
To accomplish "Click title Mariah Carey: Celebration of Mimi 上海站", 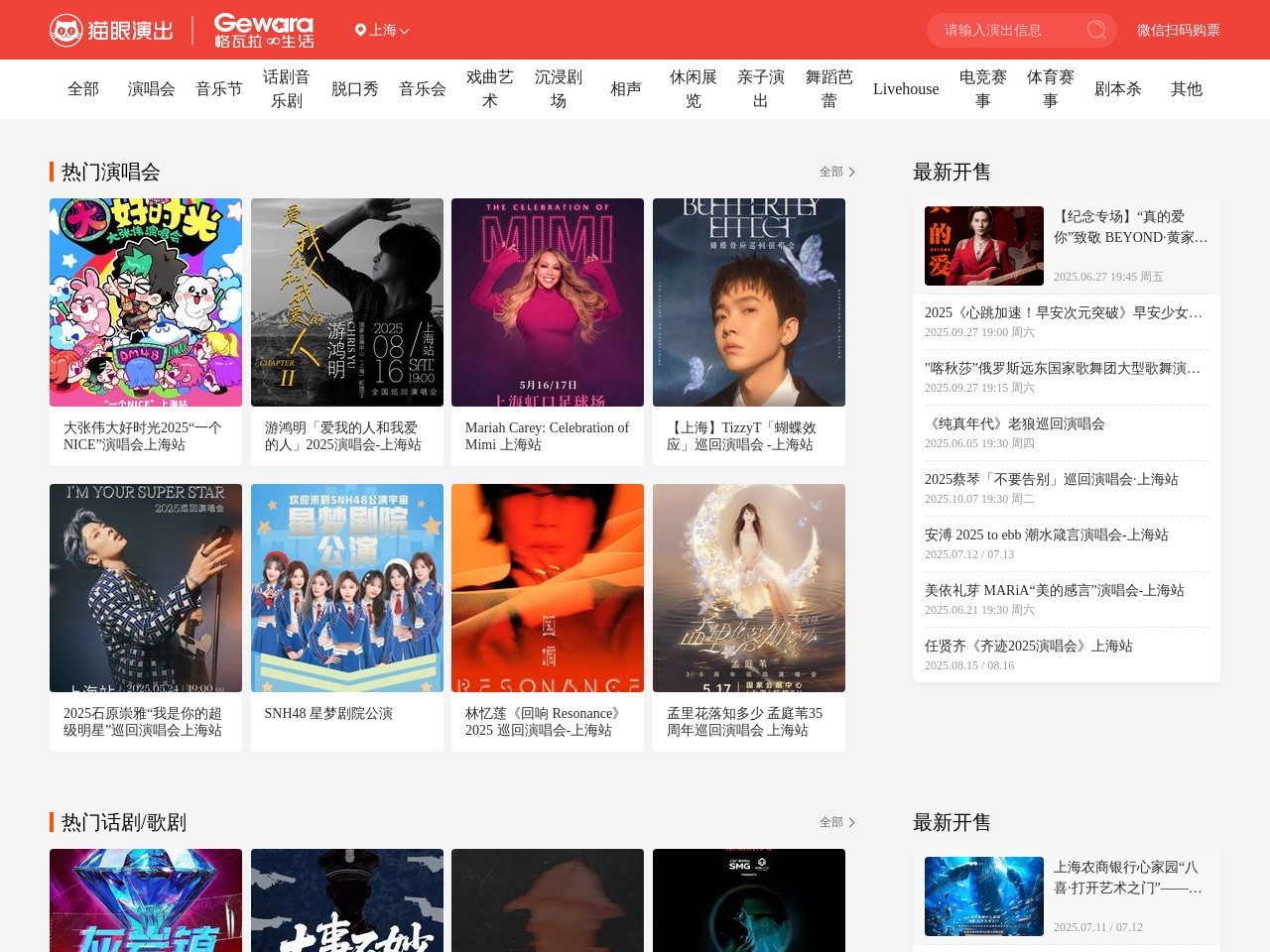I will (x=547, y=436).
